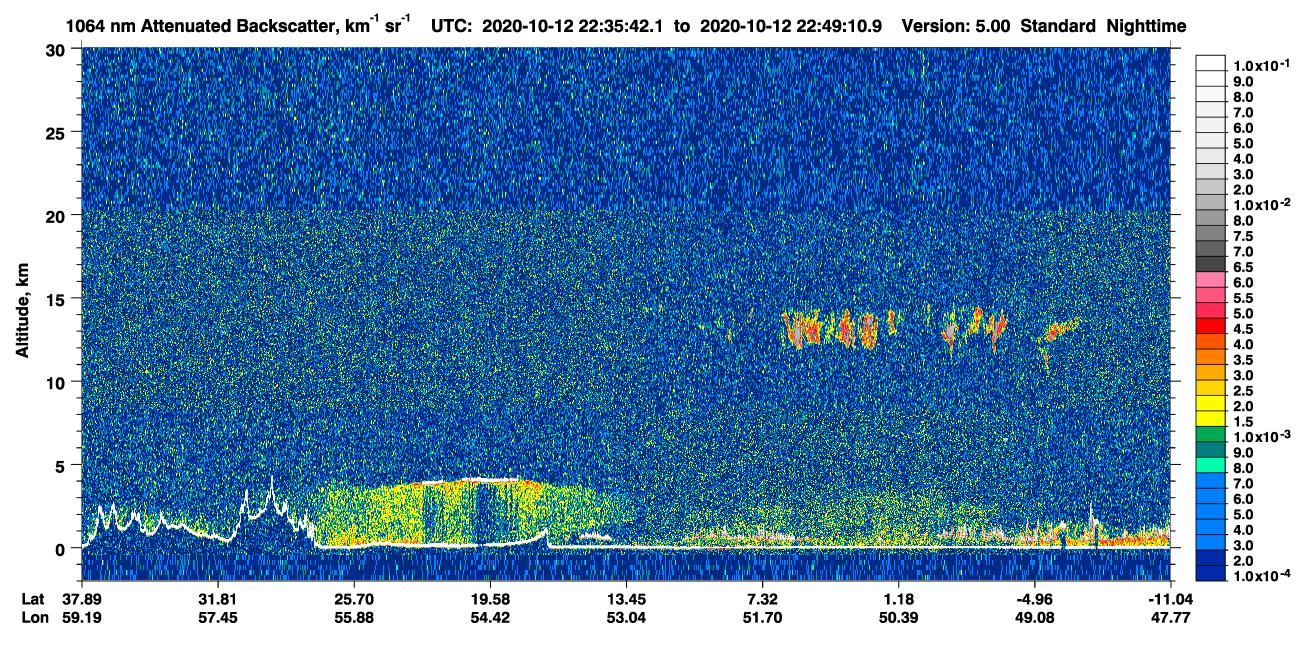This screenshot has height=667, width=1300.
Task: Click the colorbar label '6.5'
Action: (1245, 267)
